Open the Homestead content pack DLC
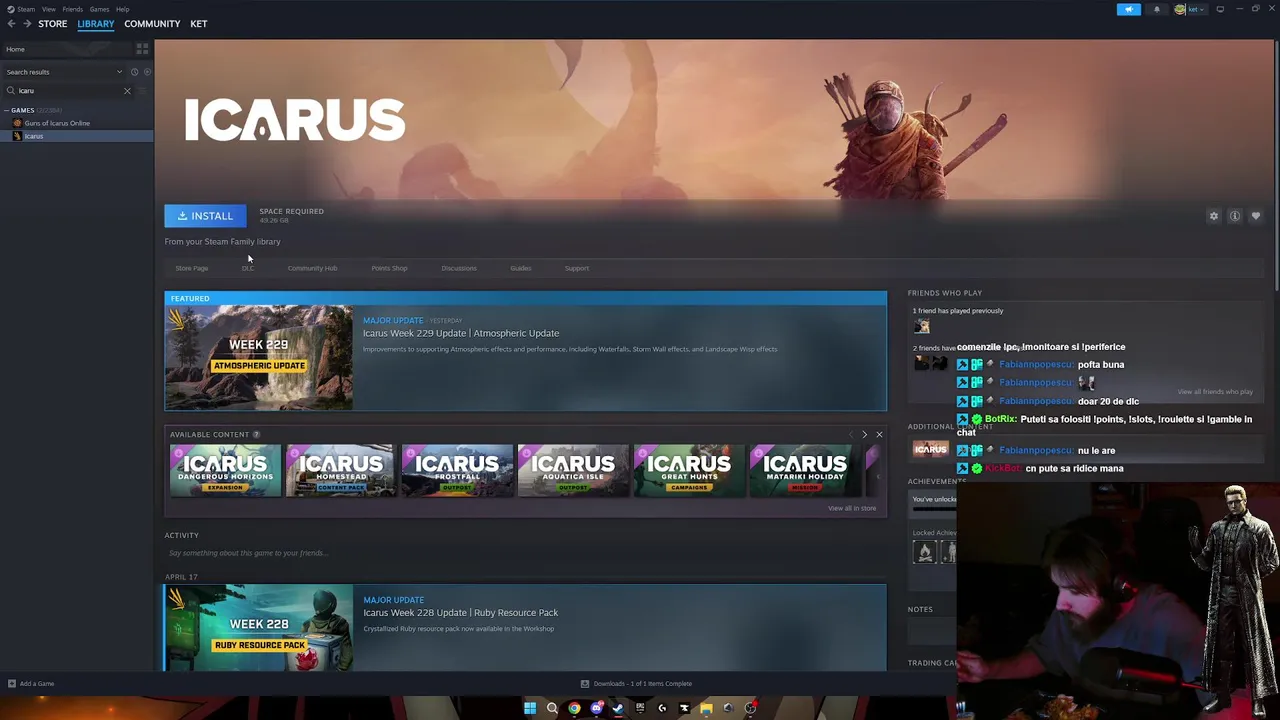The width and height of the screenshot is (1280, 720). [x=341, y=471]
